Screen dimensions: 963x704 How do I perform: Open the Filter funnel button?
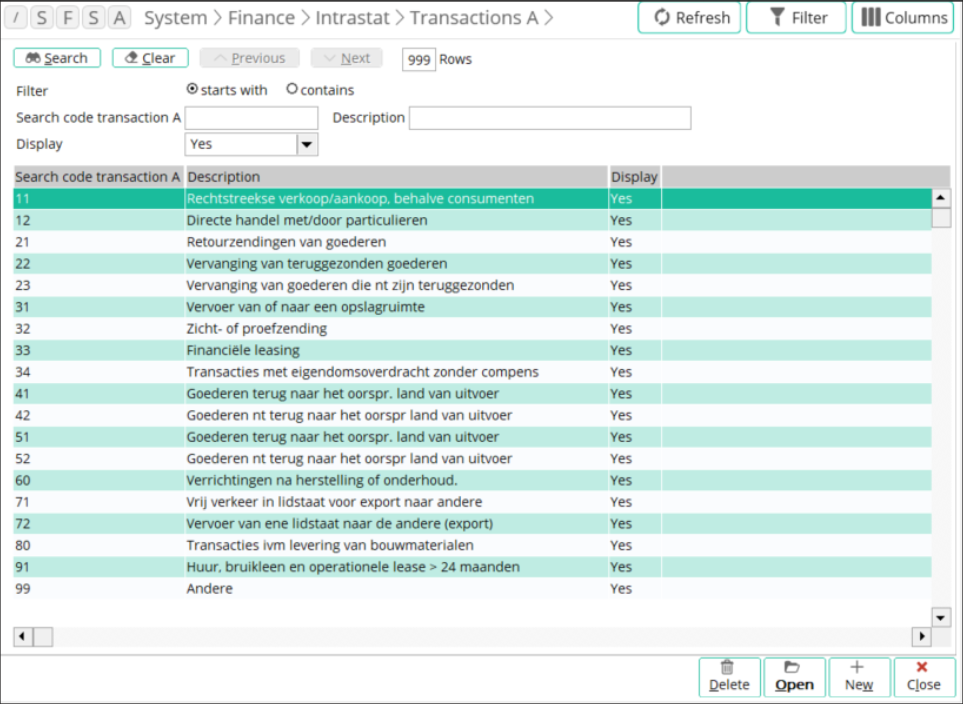click(796, 18)
